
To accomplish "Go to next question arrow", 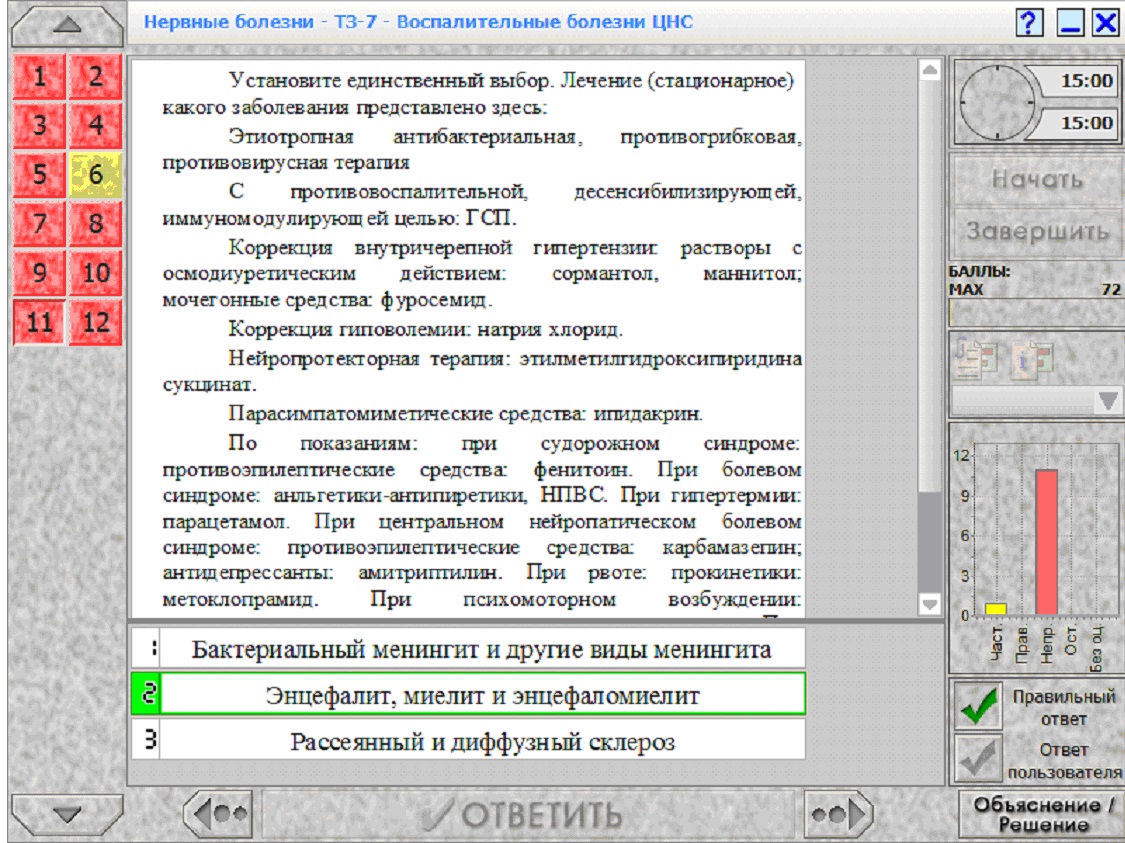I will coord(838,814).
